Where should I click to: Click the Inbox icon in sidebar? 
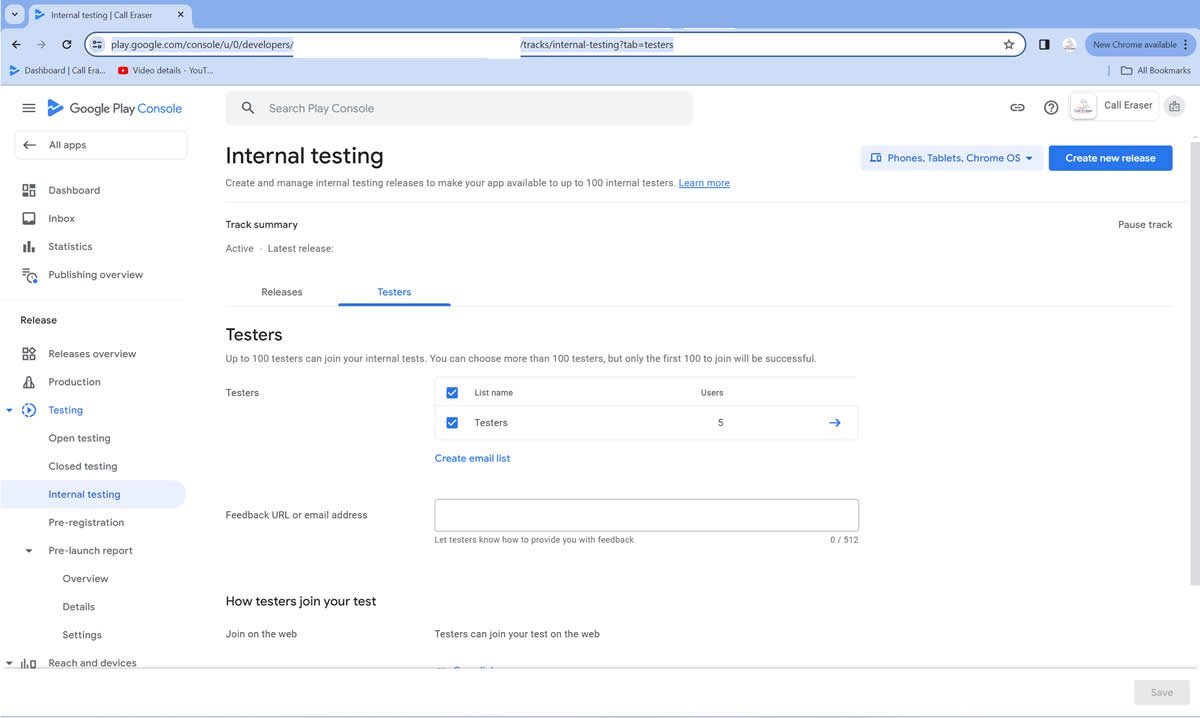pos(29,218)
